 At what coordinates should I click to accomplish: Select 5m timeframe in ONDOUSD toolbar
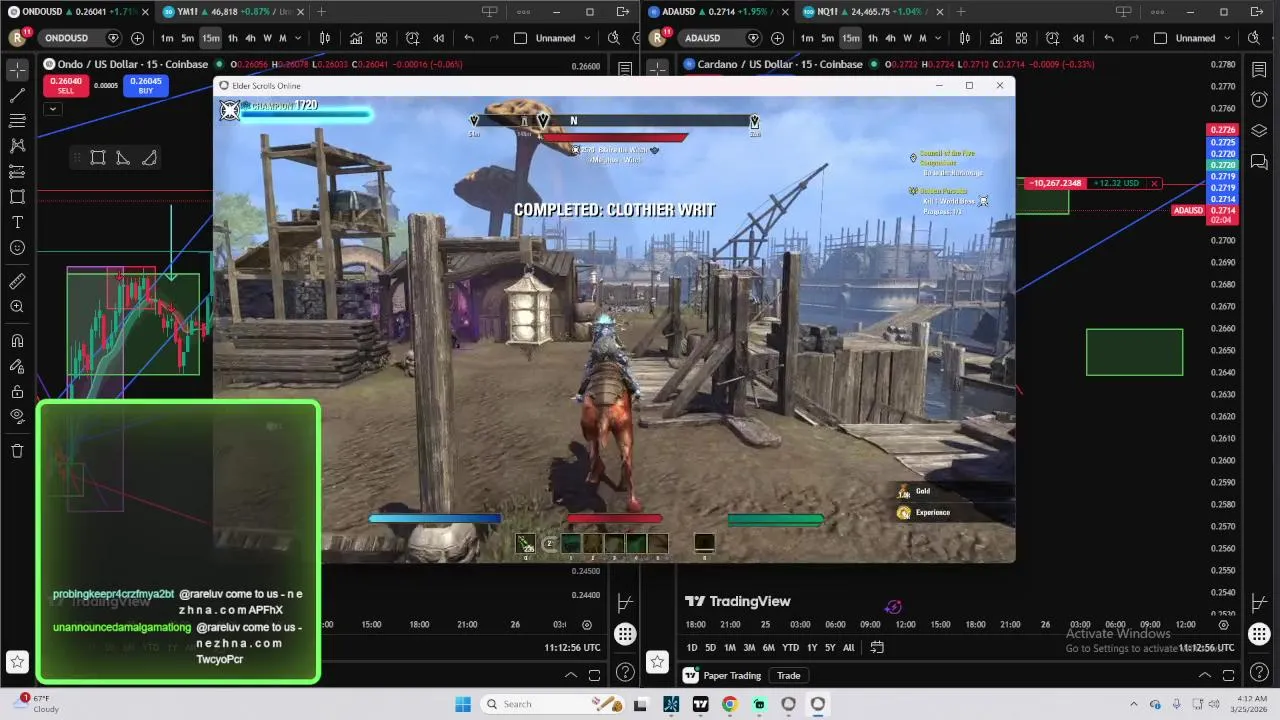click(x=187, y=38)
